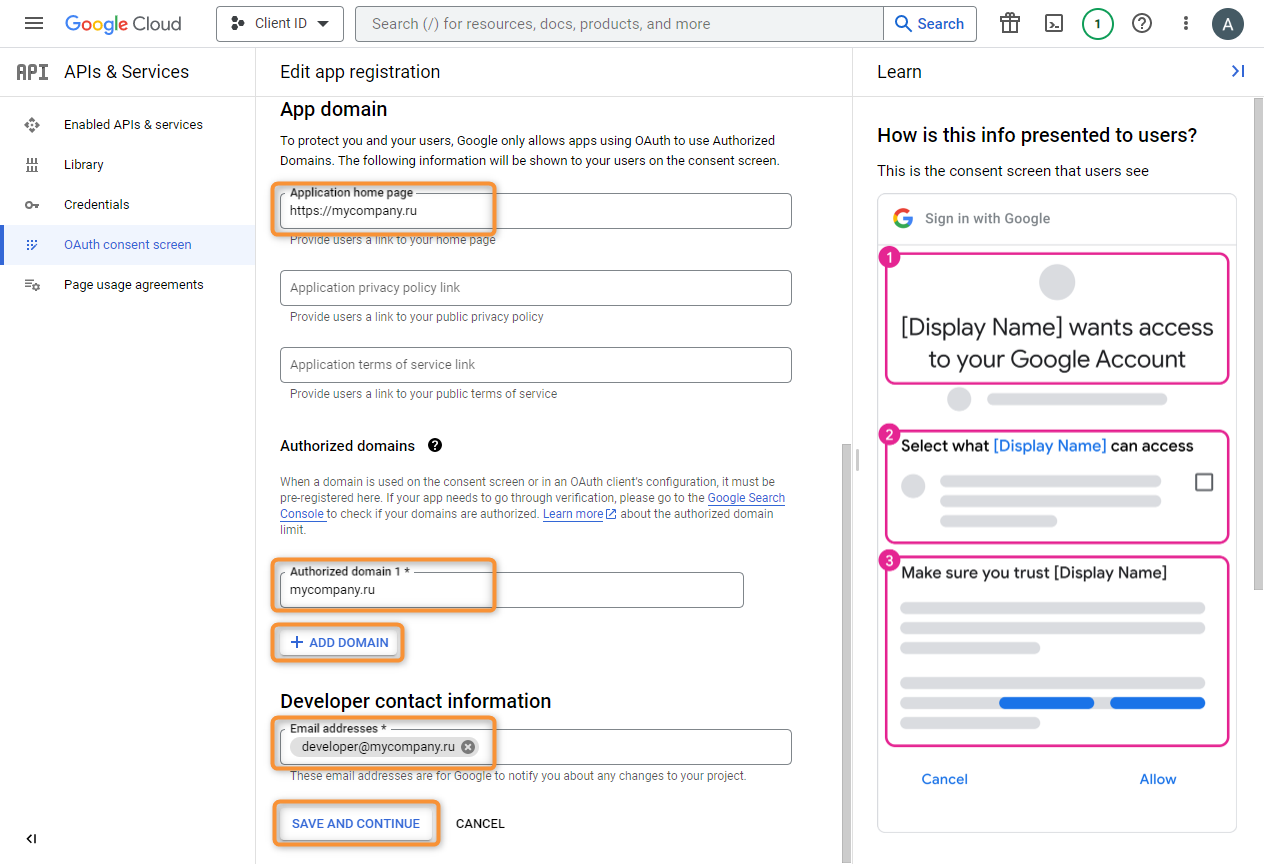Click the panel resize handle divider
1264x864 pixels.
[856, 460]
